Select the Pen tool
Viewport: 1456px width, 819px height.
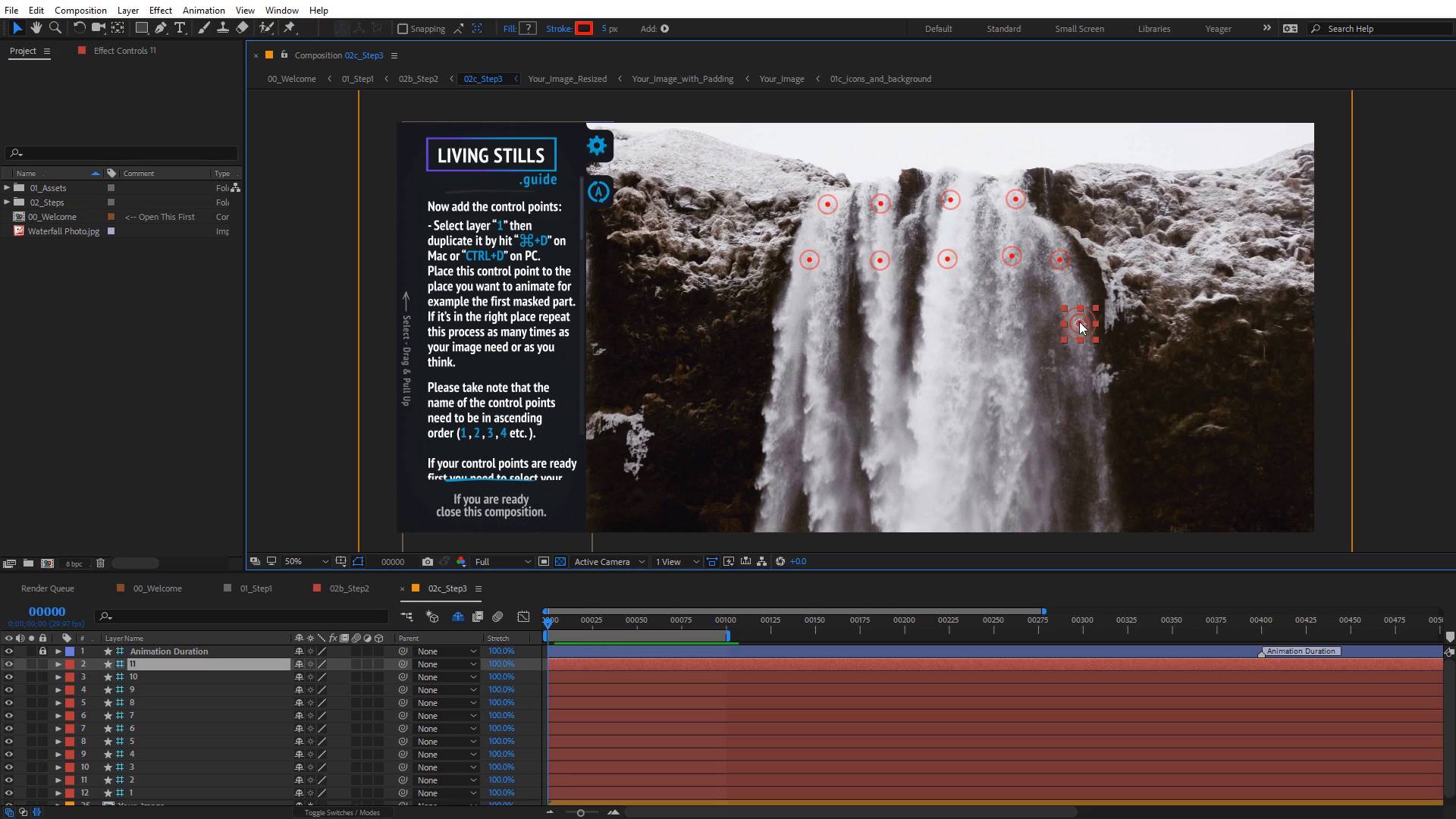161,28
